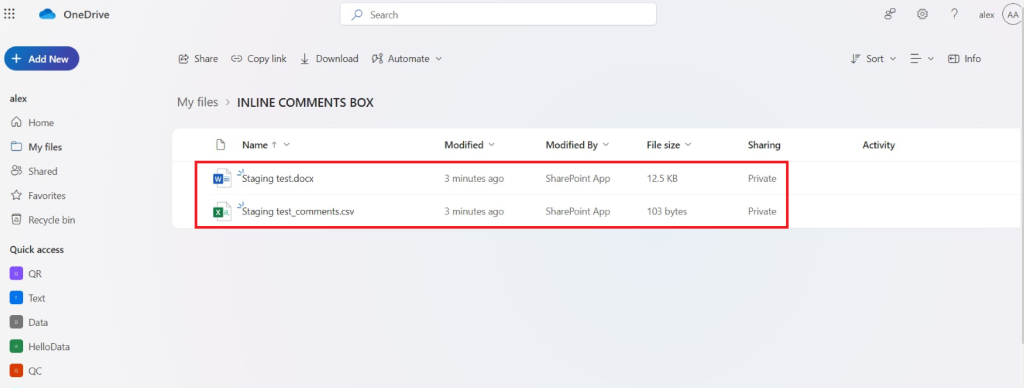Click the Home house icon in sidebar
This screenshot has height=388, width=1024.
(x=16, y=123)
